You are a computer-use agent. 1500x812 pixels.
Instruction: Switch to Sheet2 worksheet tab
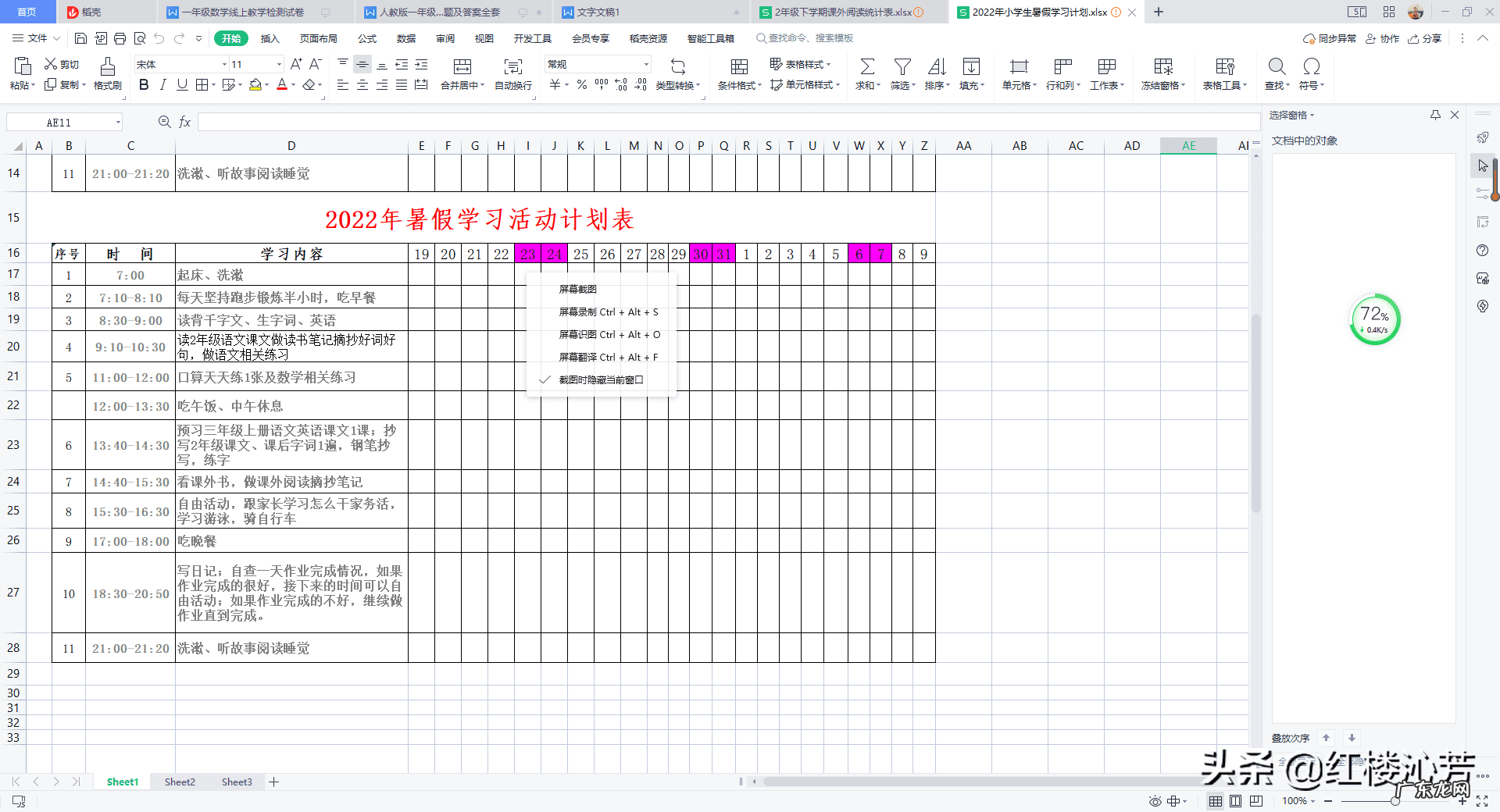180,782
